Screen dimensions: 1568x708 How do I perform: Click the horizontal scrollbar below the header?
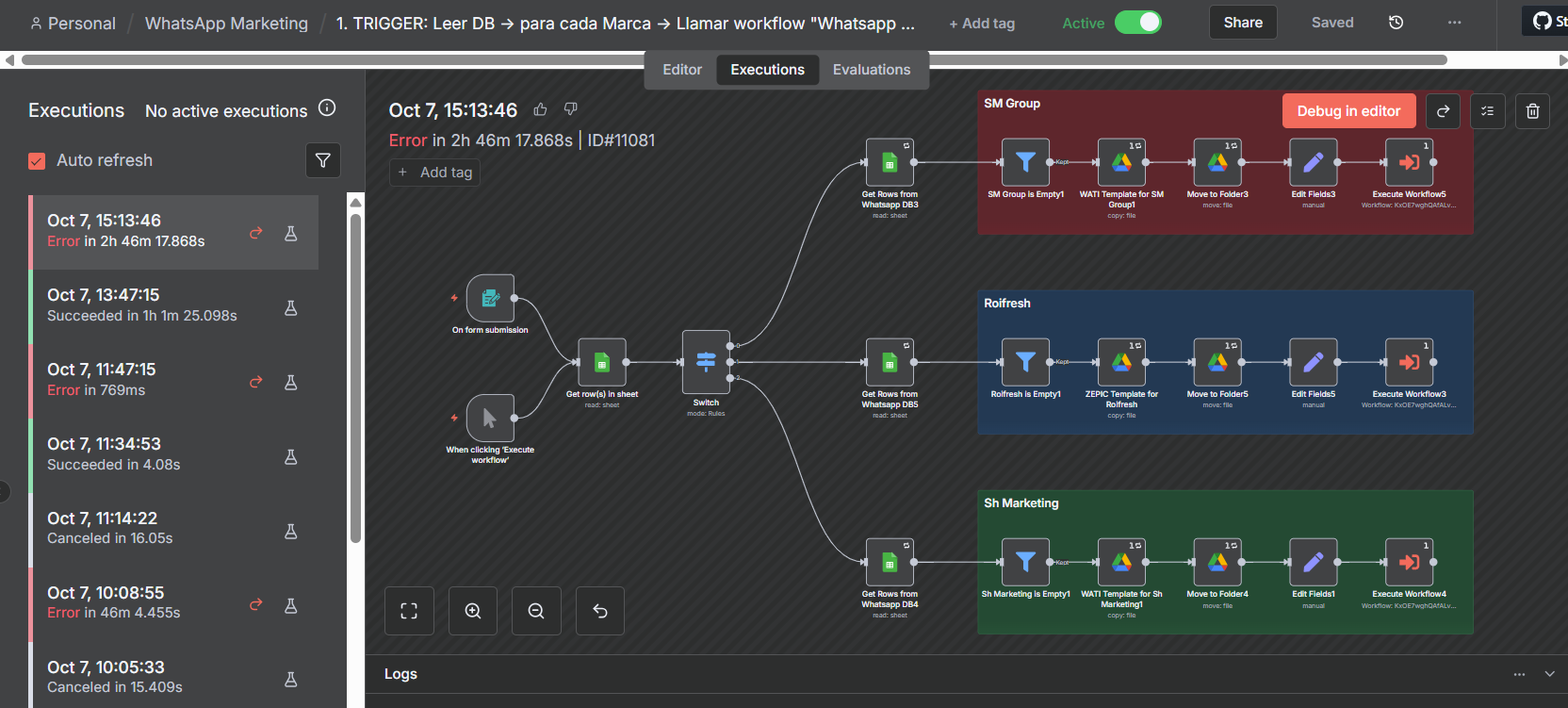734,60
